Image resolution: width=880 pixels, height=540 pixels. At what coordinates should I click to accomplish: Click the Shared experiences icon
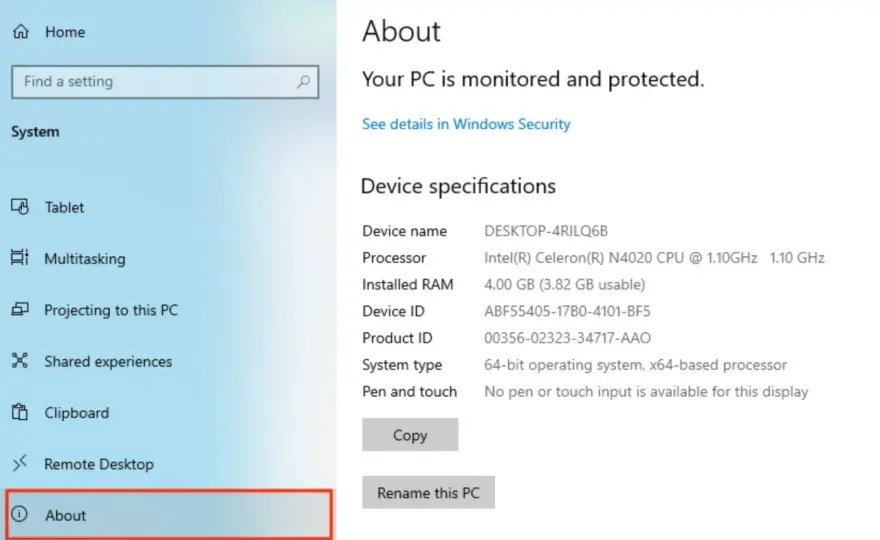(x=20, y=360)
